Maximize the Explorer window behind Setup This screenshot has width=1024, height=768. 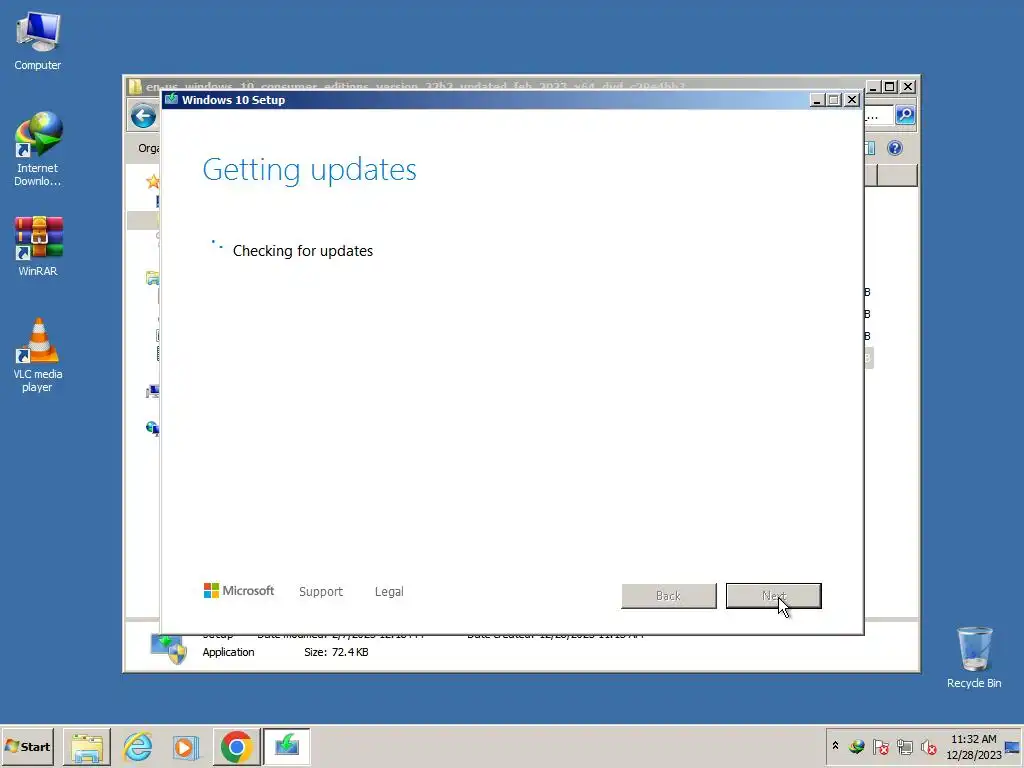889,87
